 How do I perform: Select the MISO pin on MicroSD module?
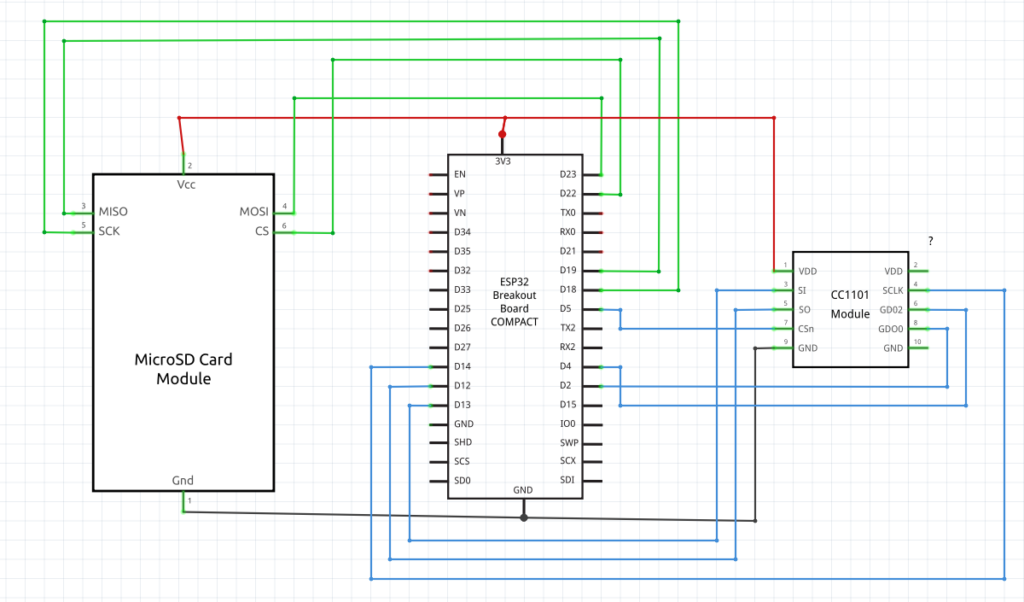tap(113, 212)
